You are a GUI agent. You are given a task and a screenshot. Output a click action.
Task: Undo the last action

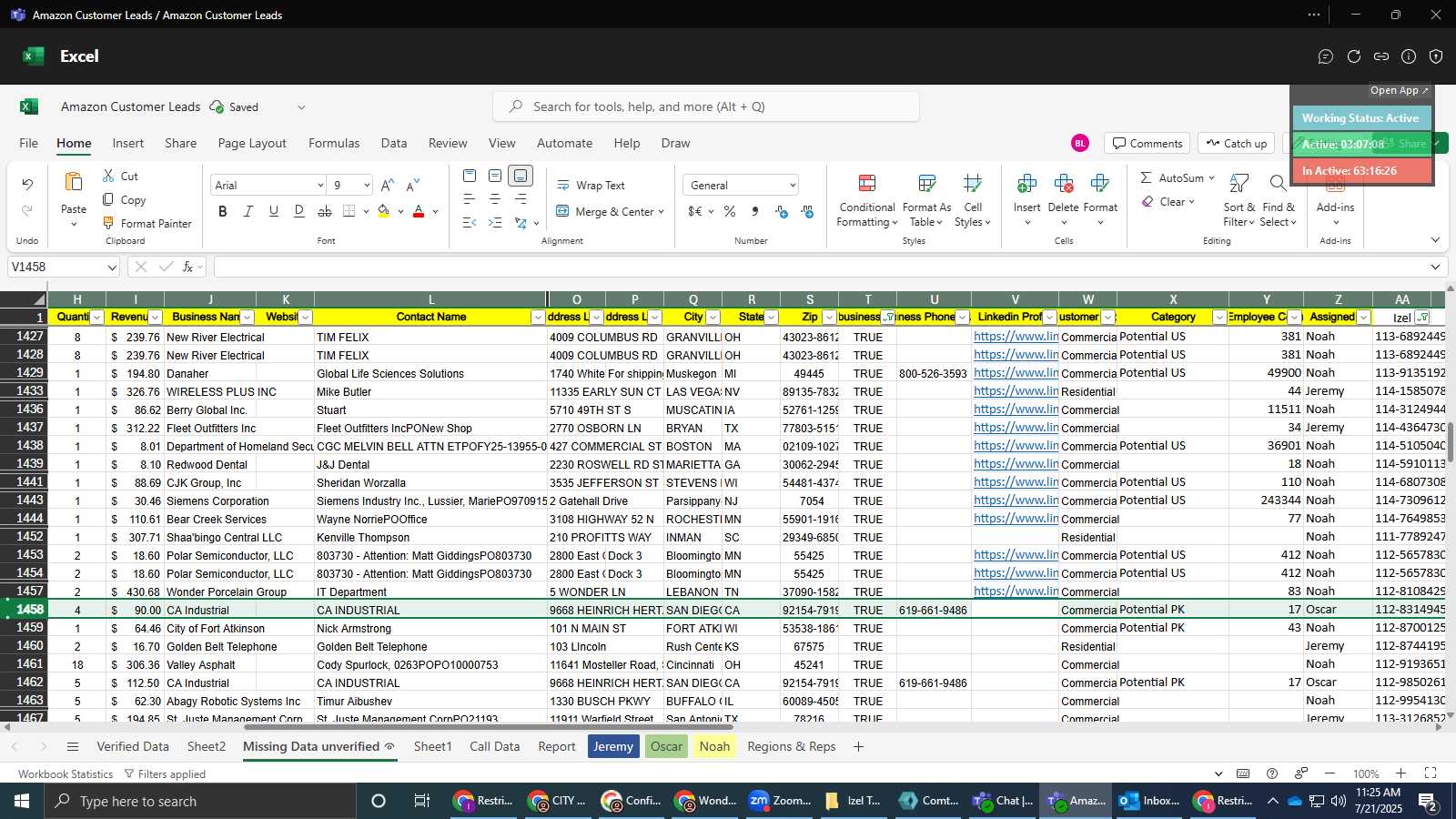click(27, 185)
